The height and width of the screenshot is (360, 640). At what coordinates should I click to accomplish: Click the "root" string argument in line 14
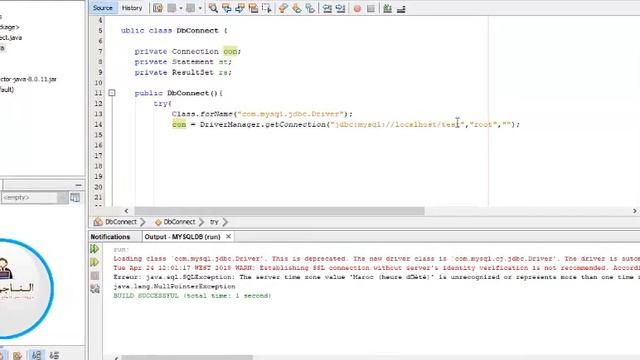tap(483, 124)
